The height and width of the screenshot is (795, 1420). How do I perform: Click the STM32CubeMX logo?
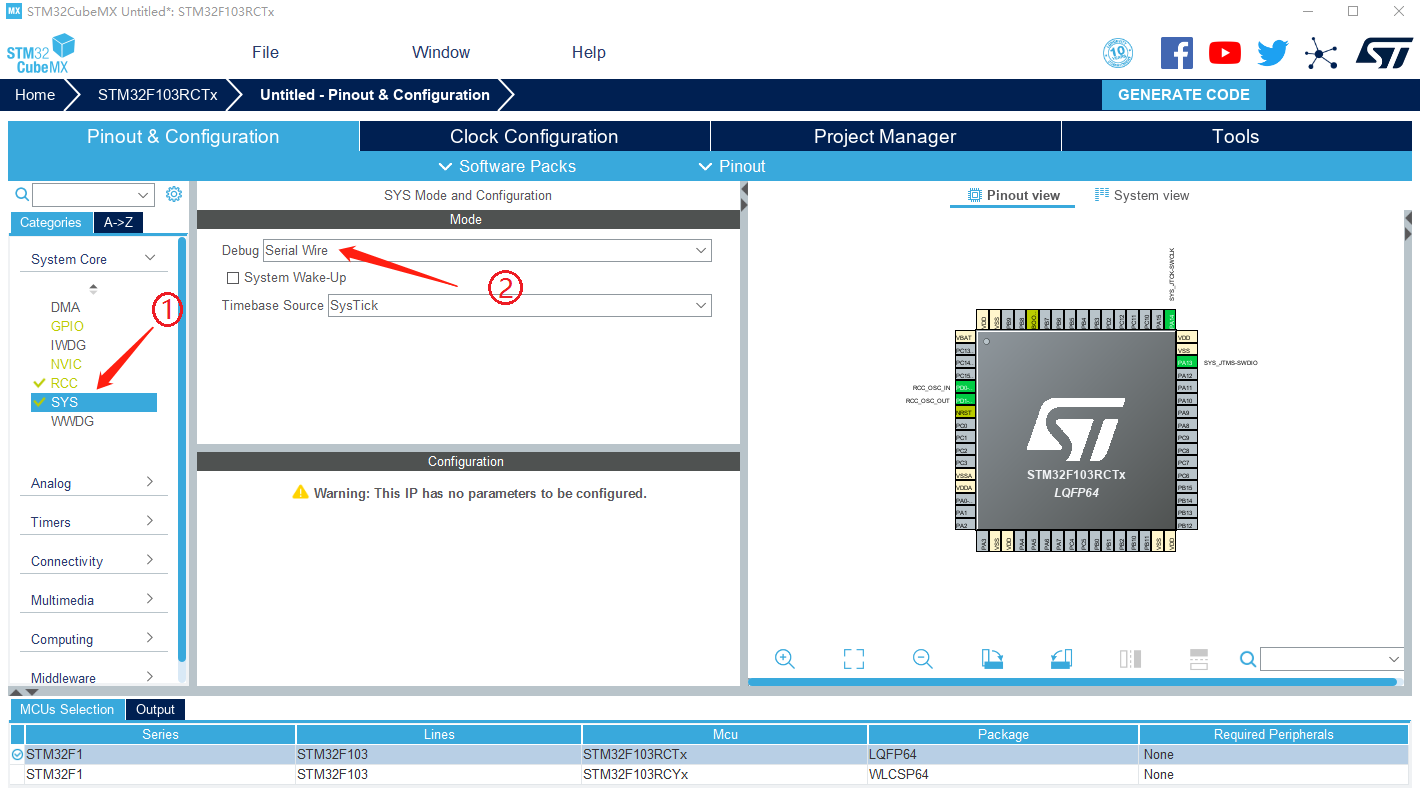(x=41, y=53)
